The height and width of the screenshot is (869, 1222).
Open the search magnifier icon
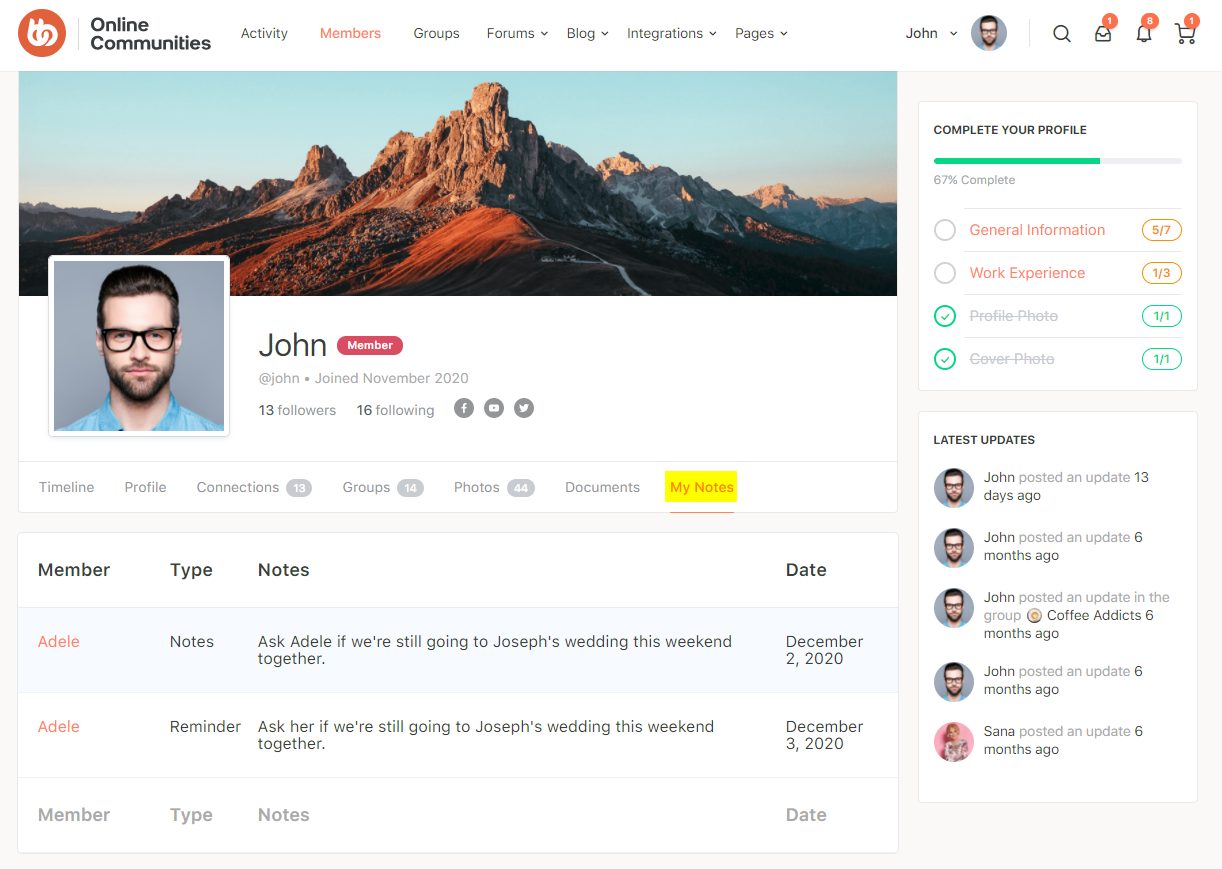tap(1062, 34)
